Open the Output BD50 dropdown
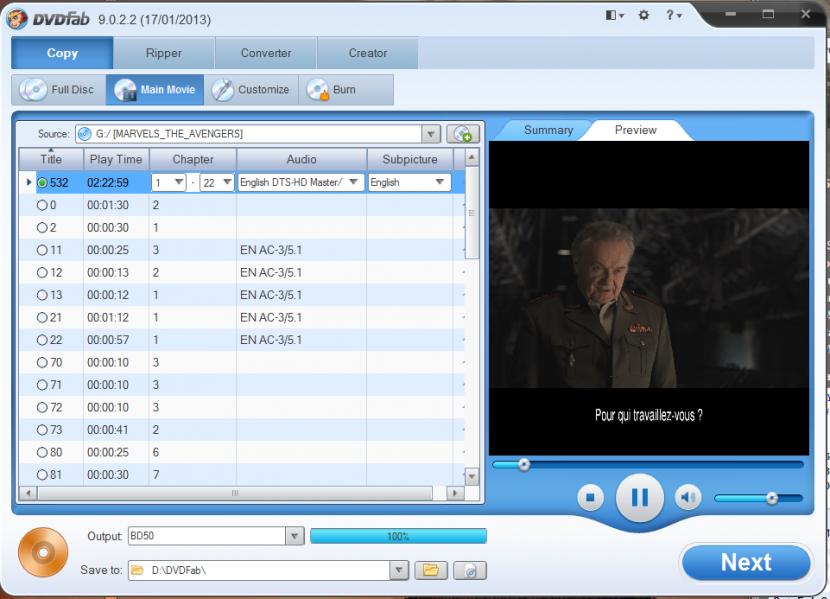830x599 pixels. pyautogui.click(x=295, y=536)
